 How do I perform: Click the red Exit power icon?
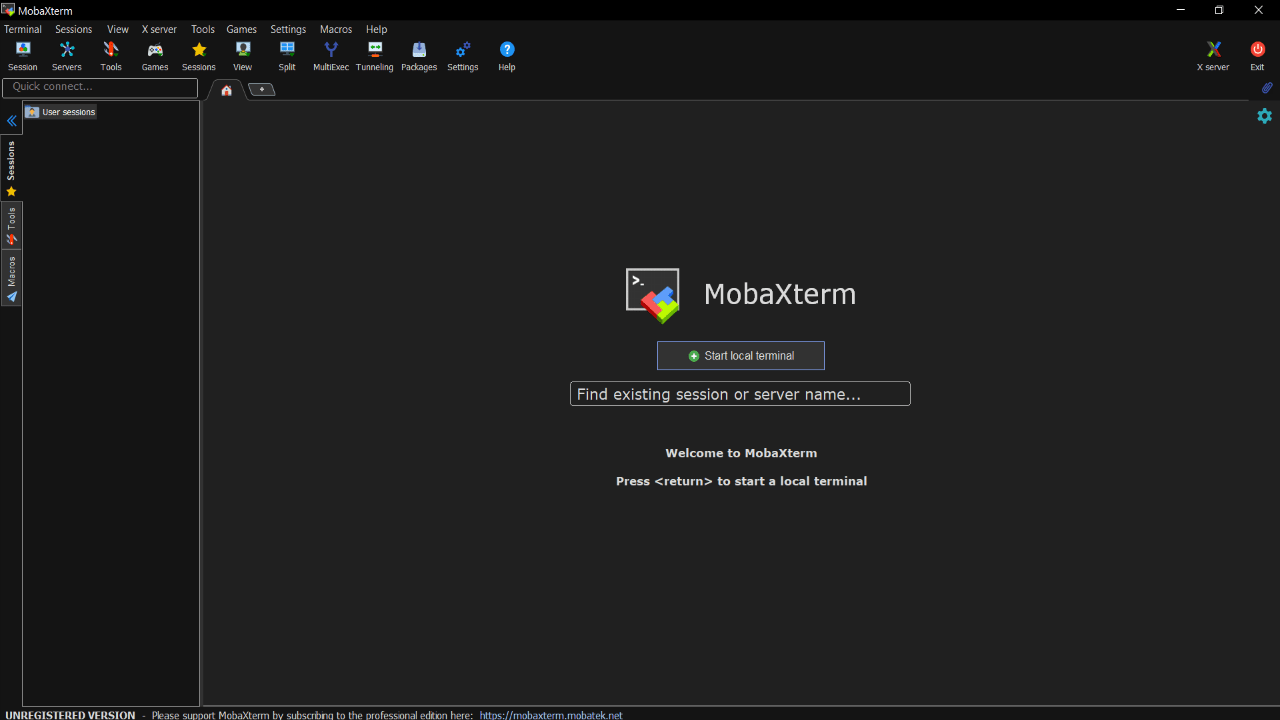(1257, 56)
